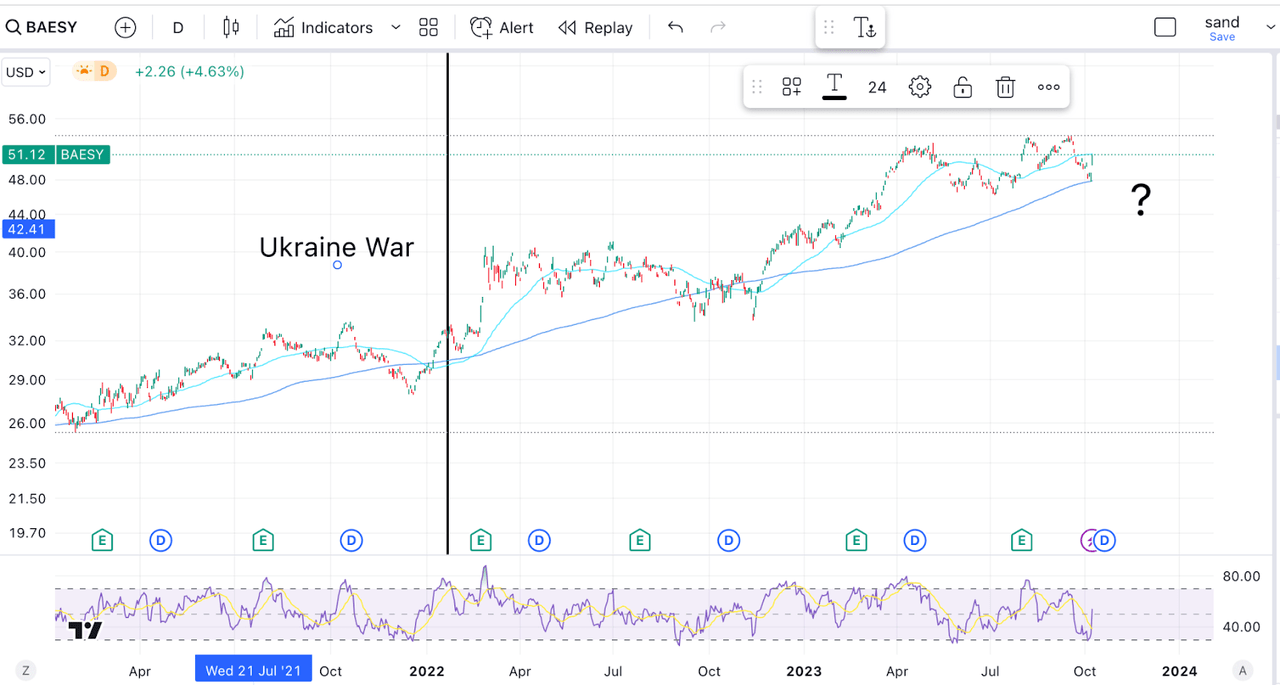Open candlestick chart style picker
This screenshot has width=1280, height=685.
coord(230,27)
